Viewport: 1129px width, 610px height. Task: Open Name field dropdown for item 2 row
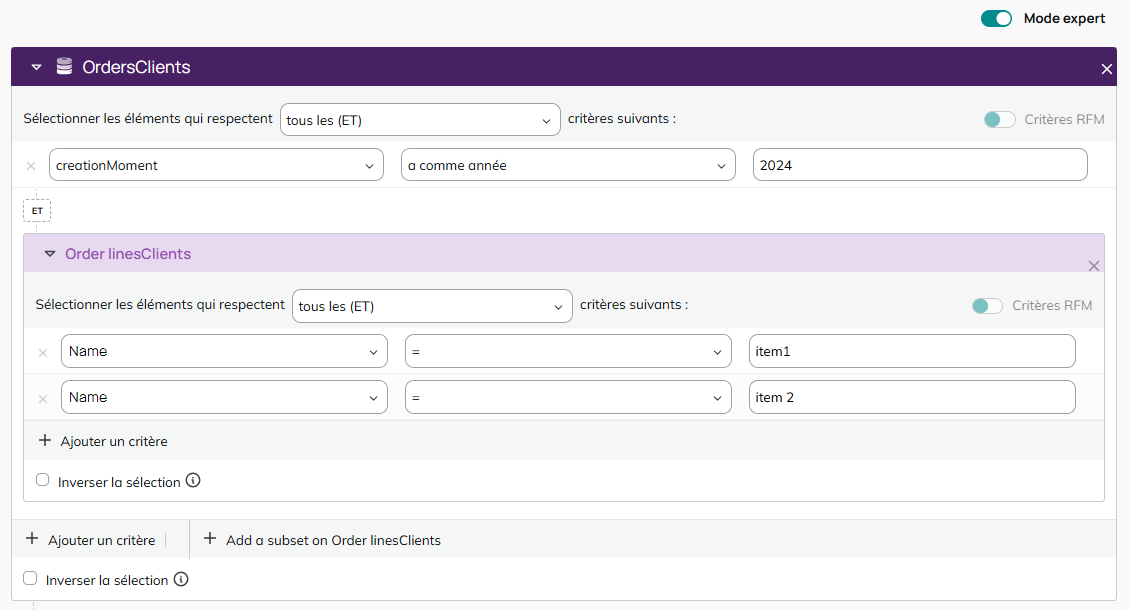coord(225,398)
